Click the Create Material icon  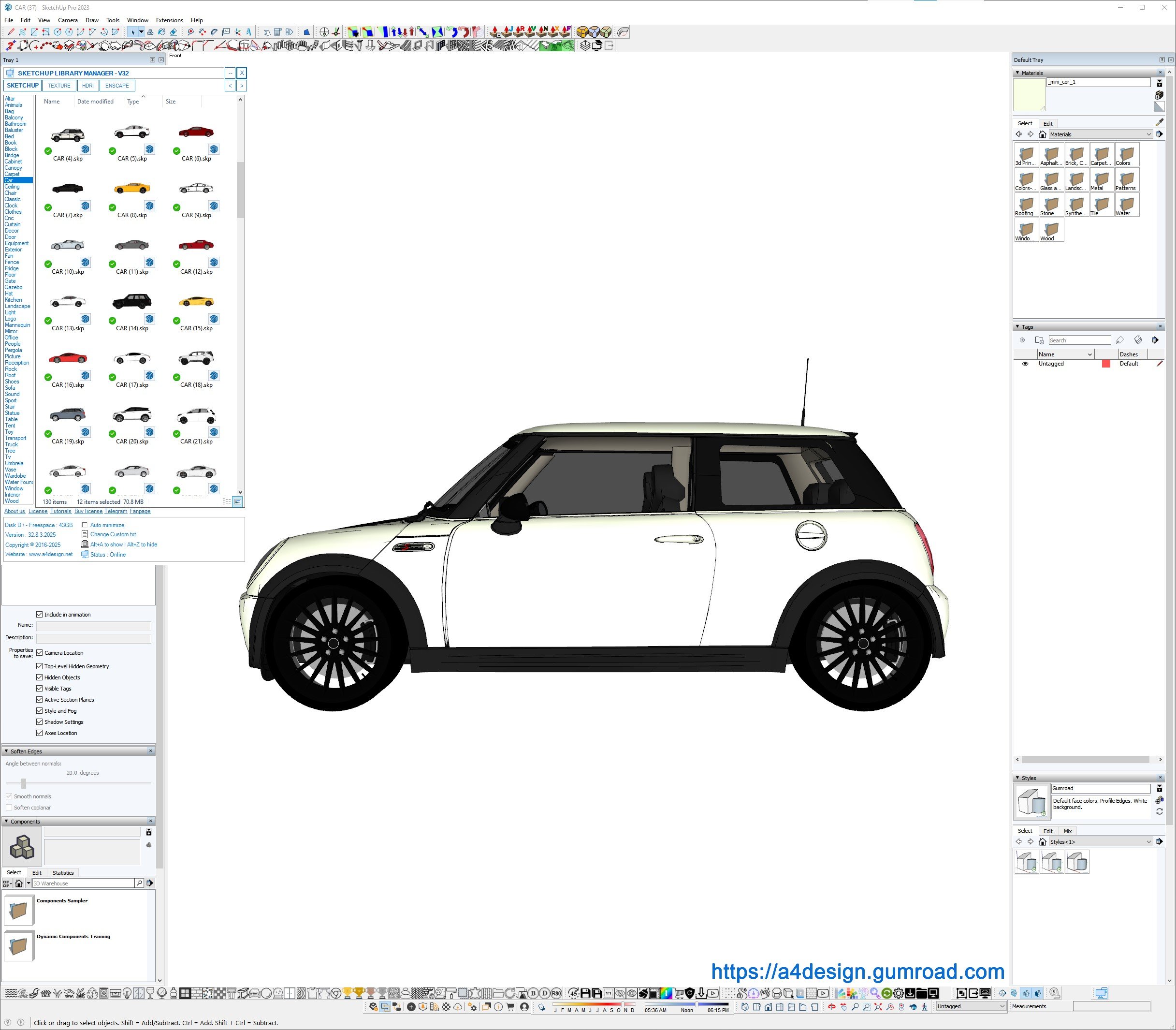click(x=1159, y=95)
